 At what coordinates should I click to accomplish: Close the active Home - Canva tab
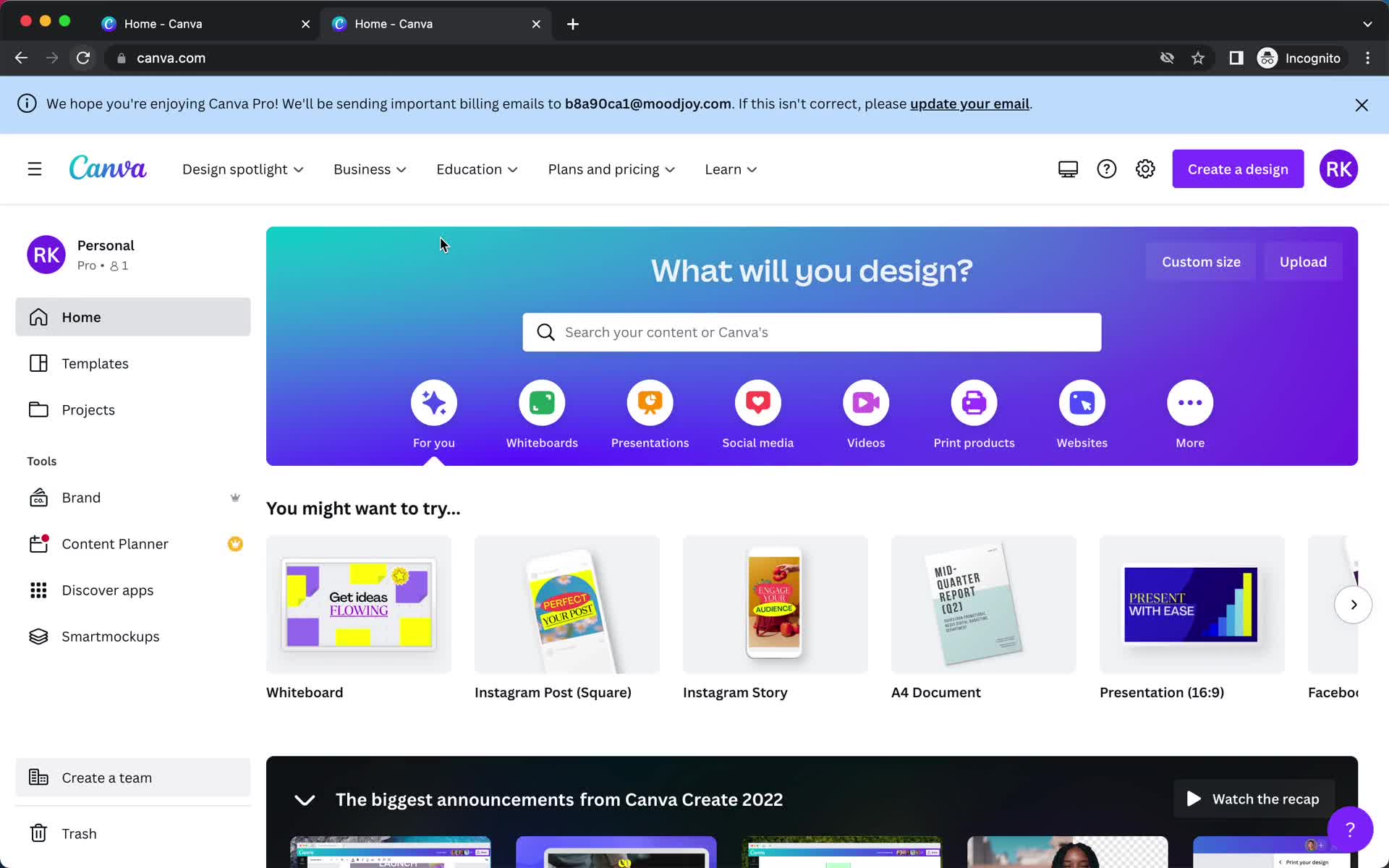(x=536, y=24)
